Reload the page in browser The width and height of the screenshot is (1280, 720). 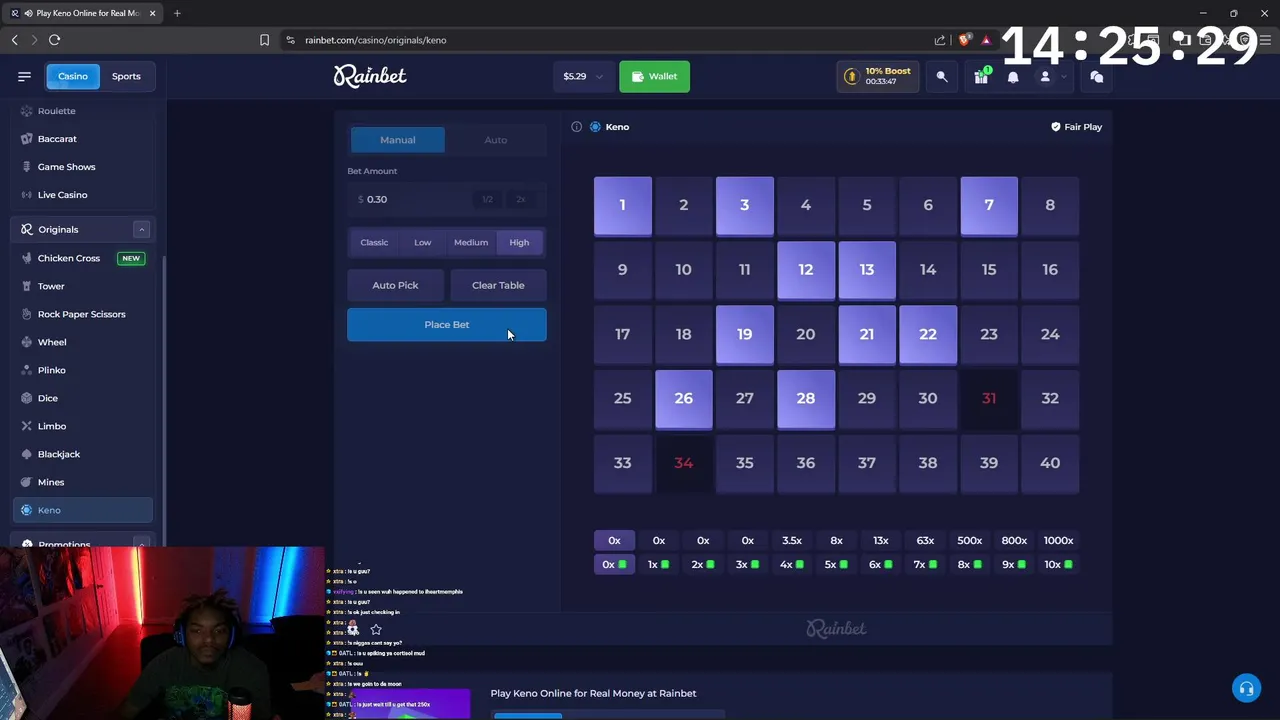(x=54, y=40)
